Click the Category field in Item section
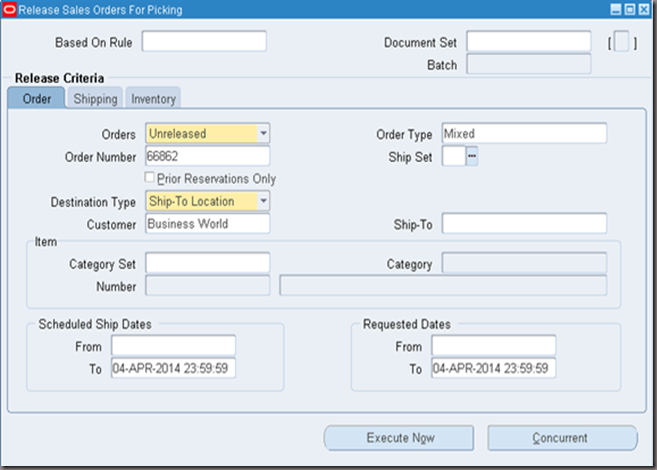 (524, 263)
